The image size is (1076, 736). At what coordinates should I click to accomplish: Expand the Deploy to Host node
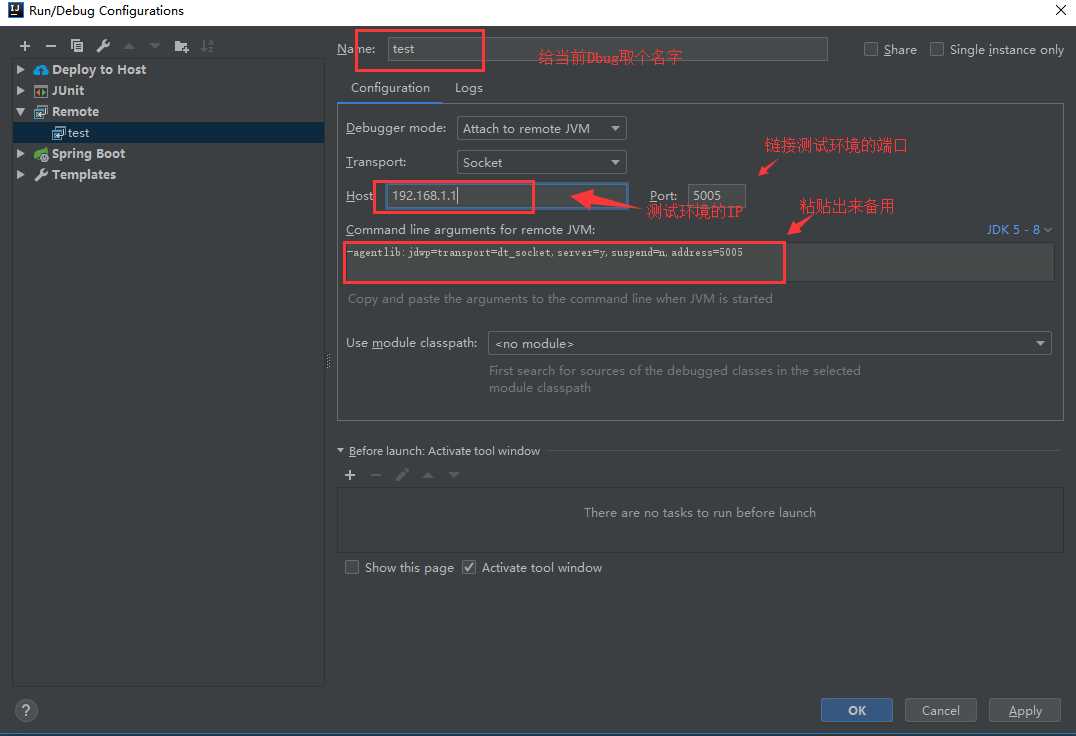(21, 70)
